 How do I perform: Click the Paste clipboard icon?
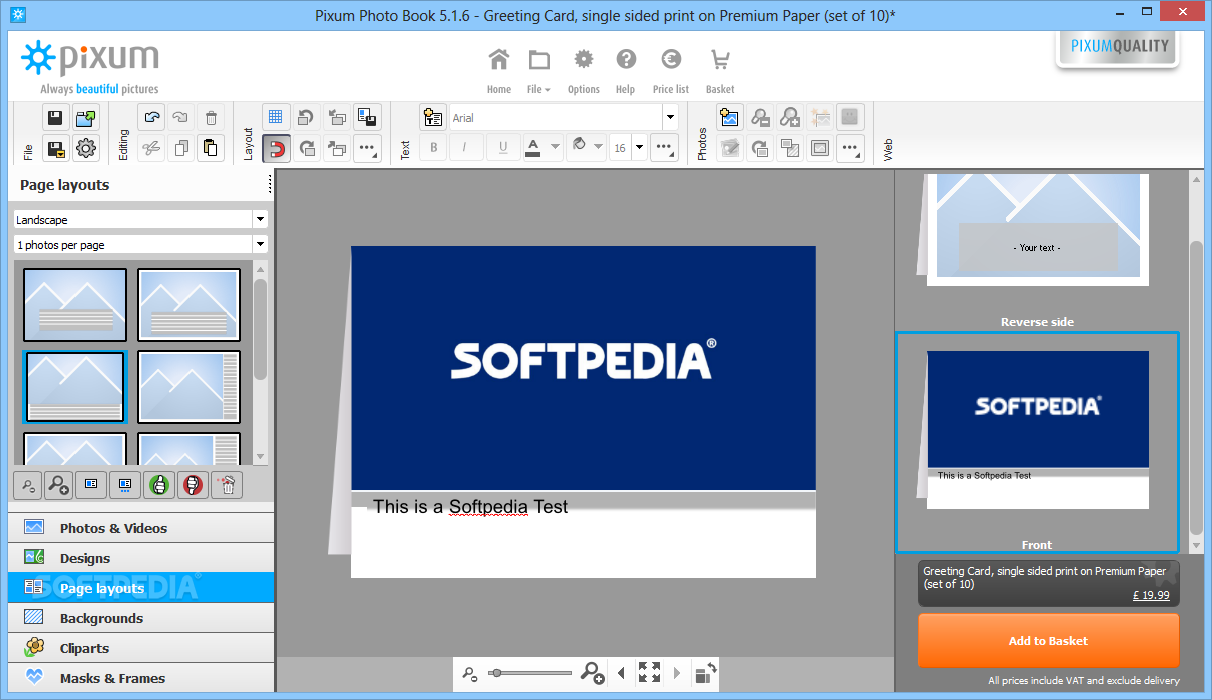(210, 149)
